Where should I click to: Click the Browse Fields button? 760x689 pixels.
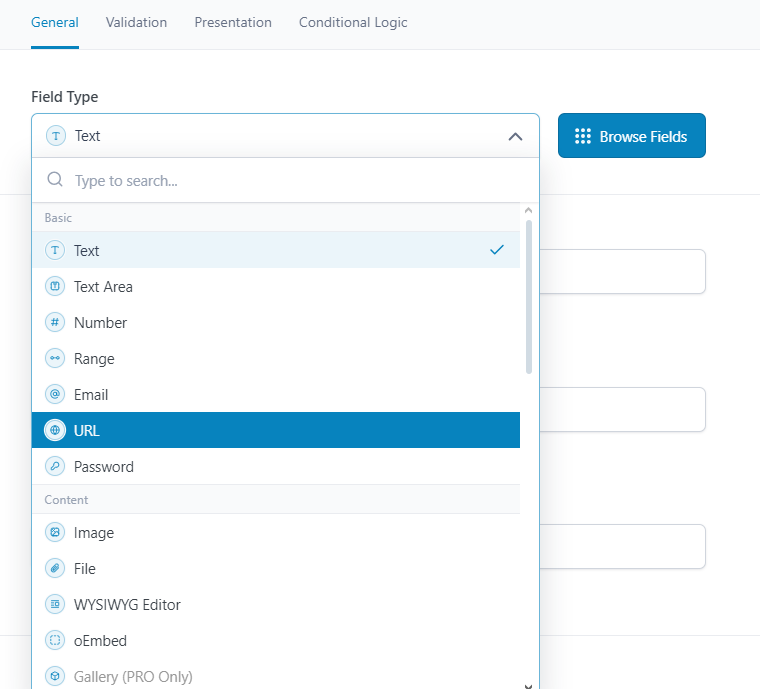(x=631, y=136)
